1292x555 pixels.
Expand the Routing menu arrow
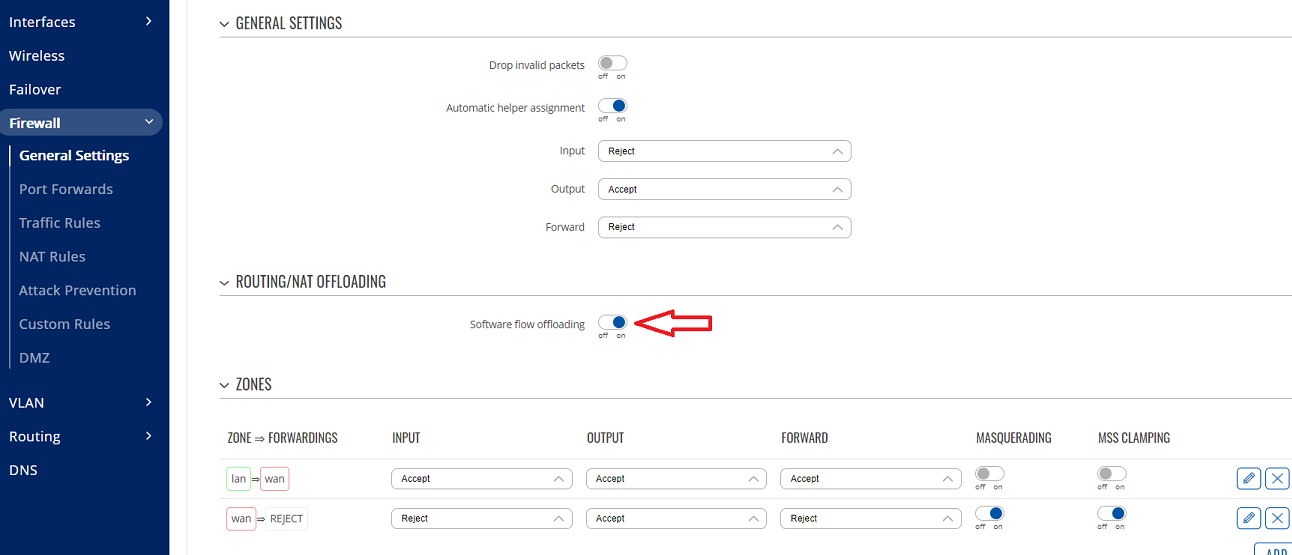tap(148, 436)
